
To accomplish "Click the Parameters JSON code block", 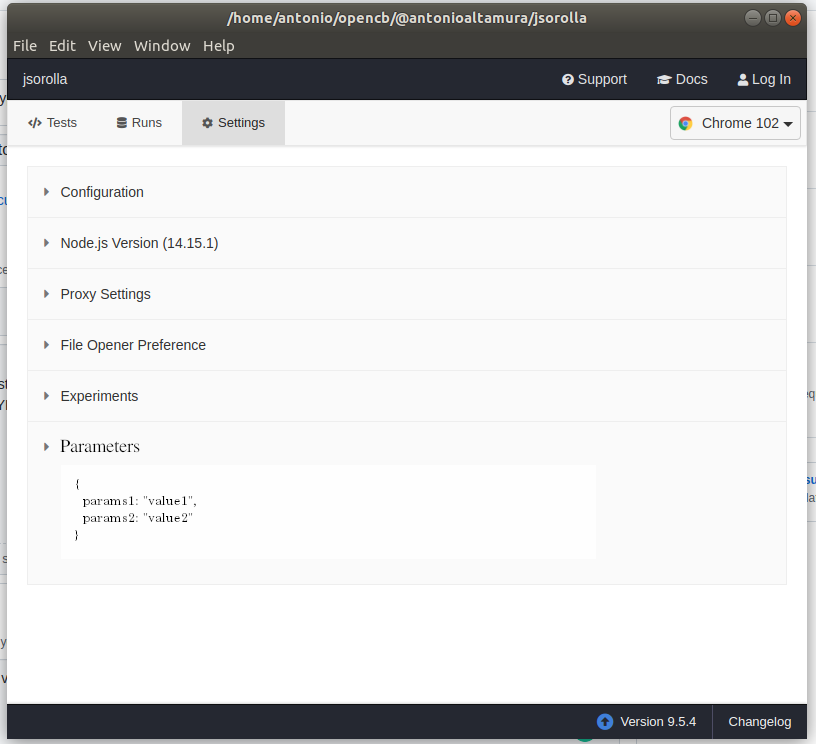I will (x=328, y=509).
